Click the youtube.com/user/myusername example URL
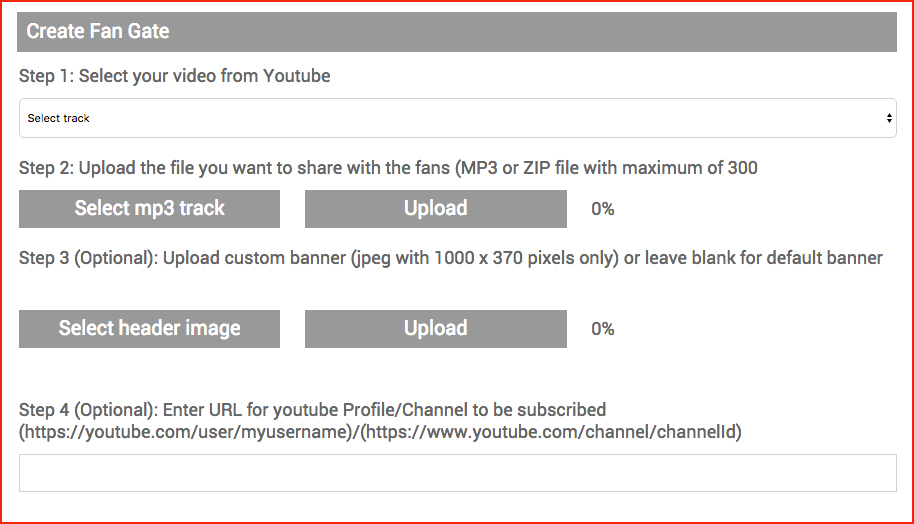The image size is (914, 524). (184, 432)
